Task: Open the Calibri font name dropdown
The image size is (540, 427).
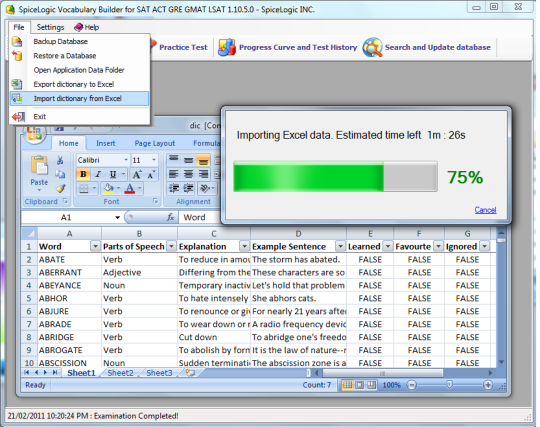Action: pyautogui.click(x=126, y=160)
